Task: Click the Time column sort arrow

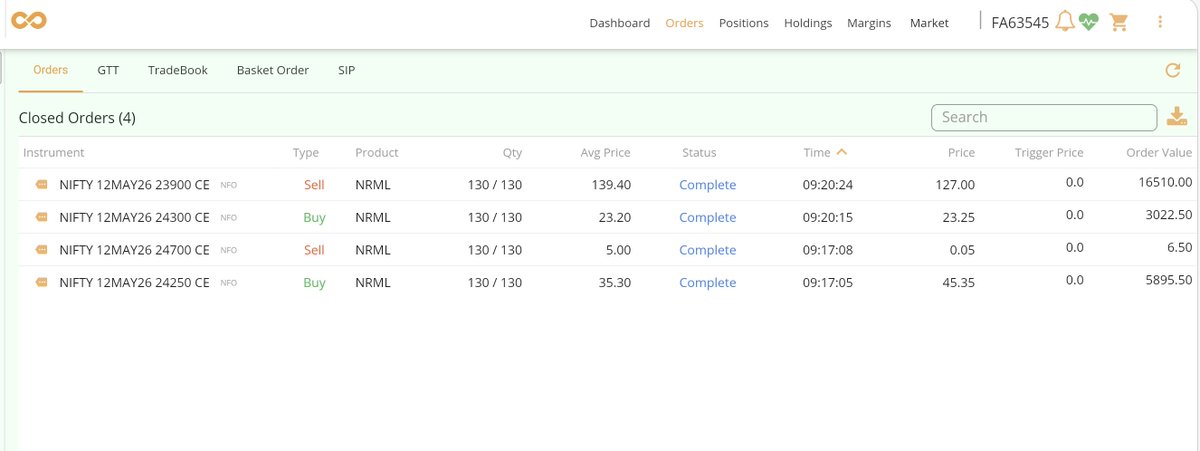Action: point(841,152)
